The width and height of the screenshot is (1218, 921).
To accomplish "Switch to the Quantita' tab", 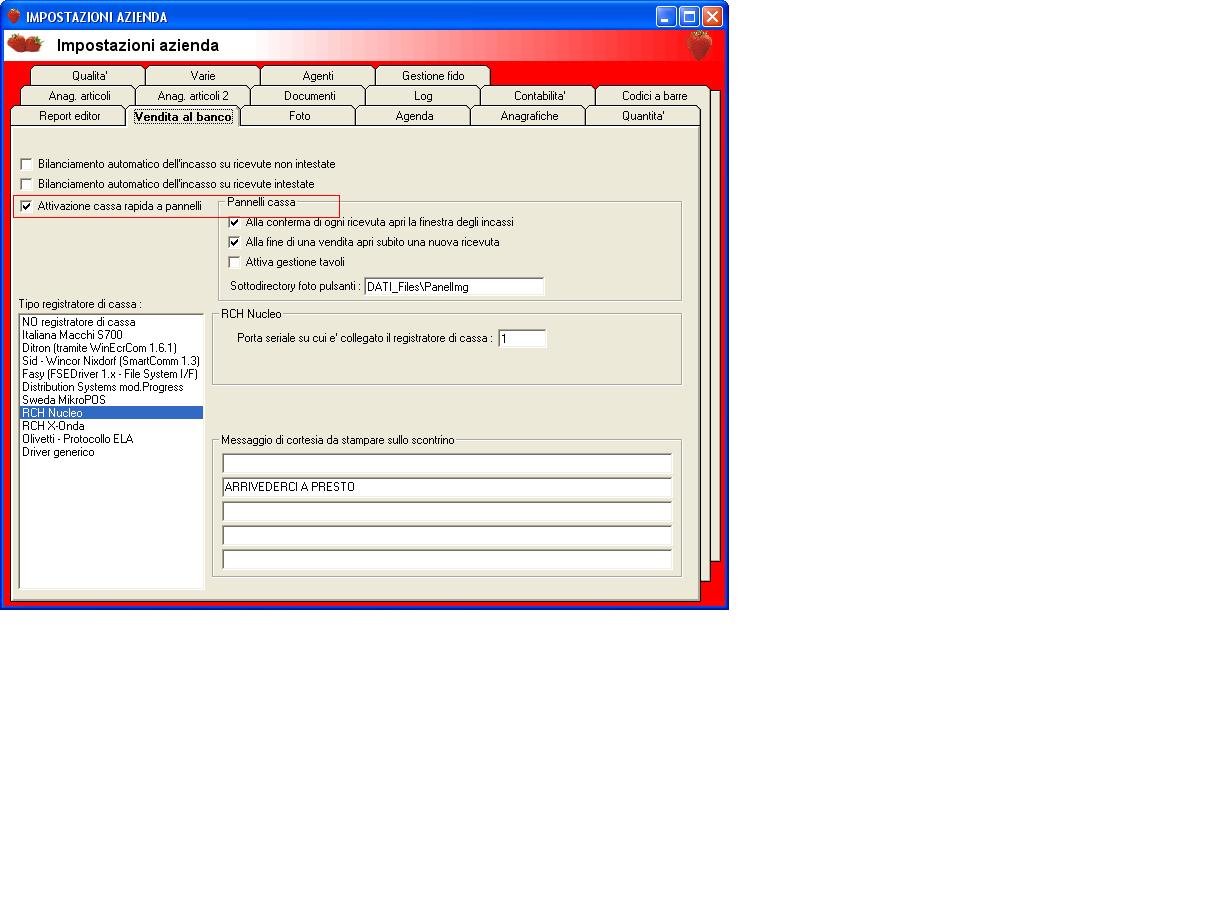I will (x=643, y=116).
